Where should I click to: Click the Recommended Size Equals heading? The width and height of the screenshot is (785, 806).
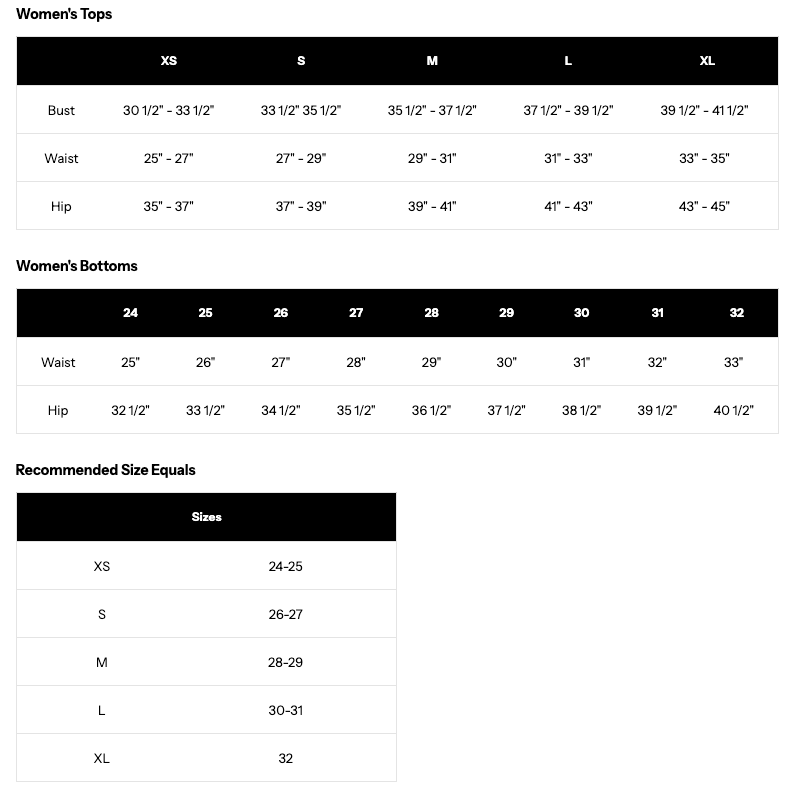(x=105, y=470)
